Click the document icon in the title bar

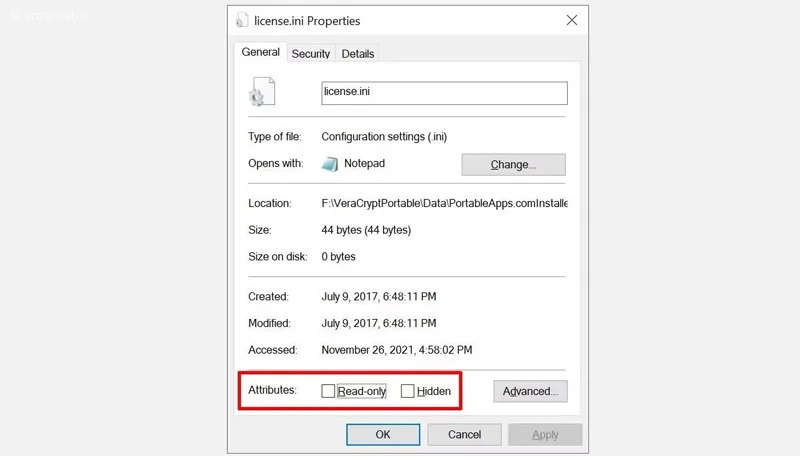coord(242,20)
